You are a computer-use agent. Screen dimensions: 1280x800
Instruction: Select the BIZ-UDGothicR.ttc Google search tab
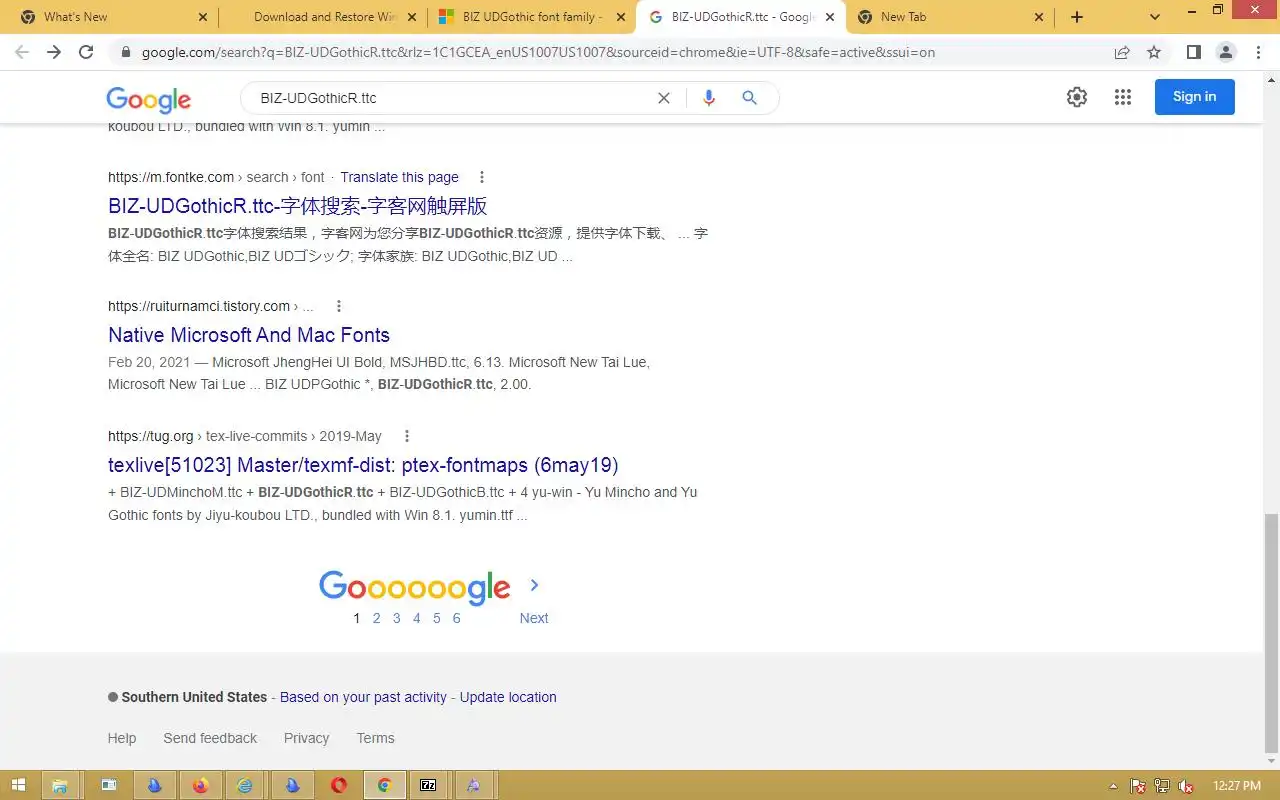click(x=742, y=17)
